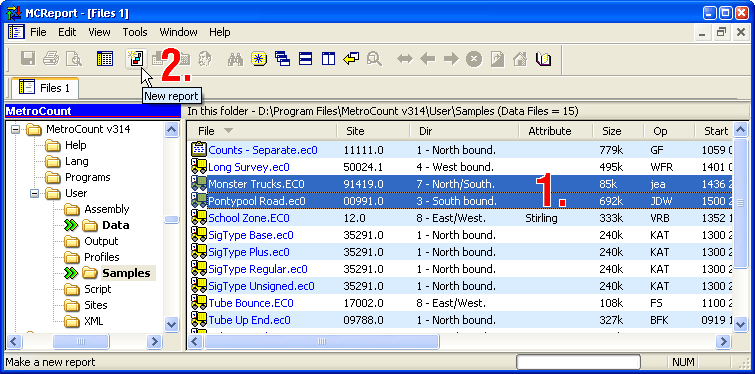Screen dimensions: 755x374
Task: Select the SigType Base.ec0 file name
Action: (x=251, y=235)
